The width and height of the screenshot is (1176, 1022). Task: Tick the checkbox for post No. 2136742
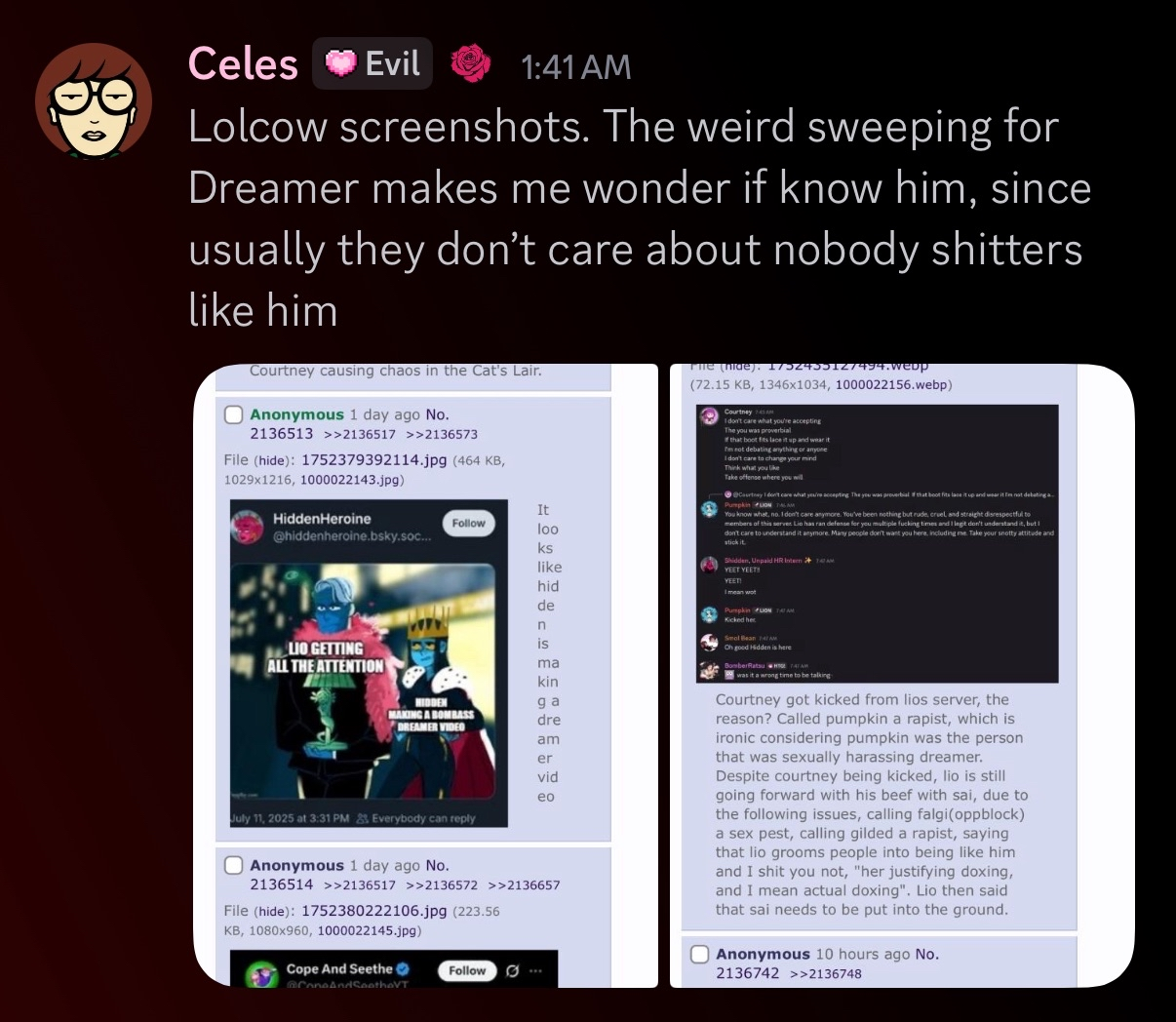[x=699, y=954]
